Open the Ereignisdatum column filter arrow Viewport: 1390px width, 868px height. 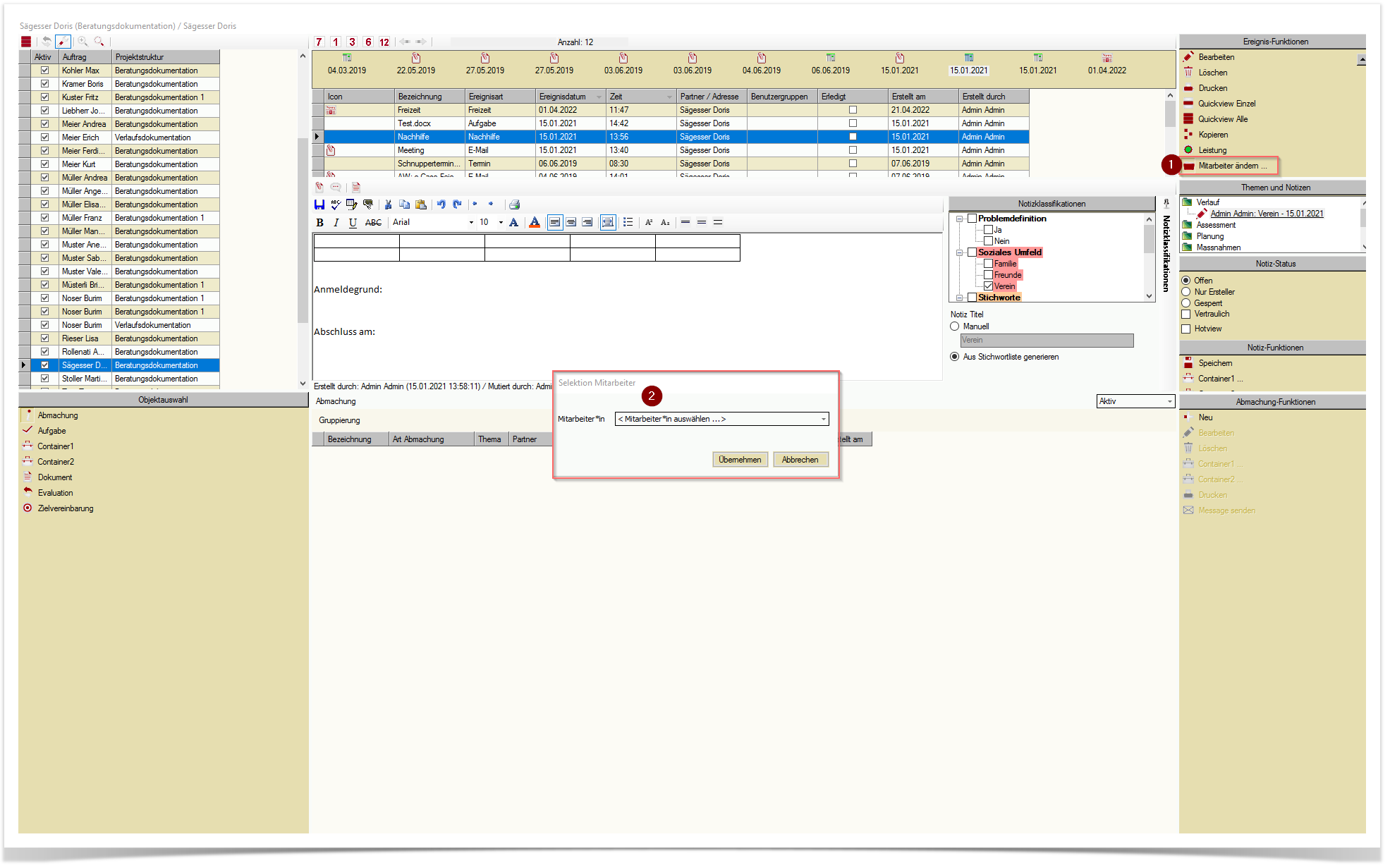(x=599, y=97)
